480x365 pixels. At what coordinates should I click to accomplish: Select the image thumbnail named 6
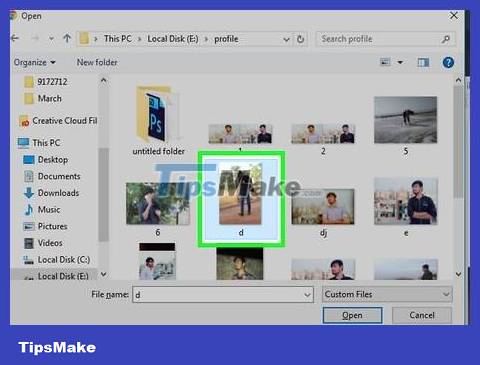click(158, 209)
